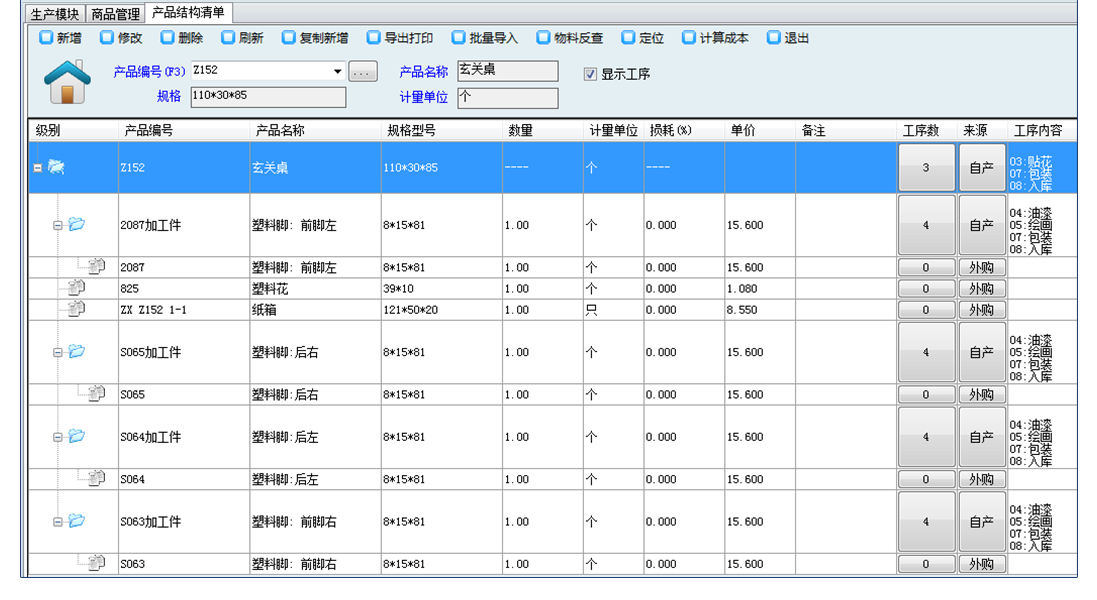Screen dimensions: 1097x600
Task: Click the 物料反查 toolbar button
Action: pyautogui.click(x=569, y=38)
